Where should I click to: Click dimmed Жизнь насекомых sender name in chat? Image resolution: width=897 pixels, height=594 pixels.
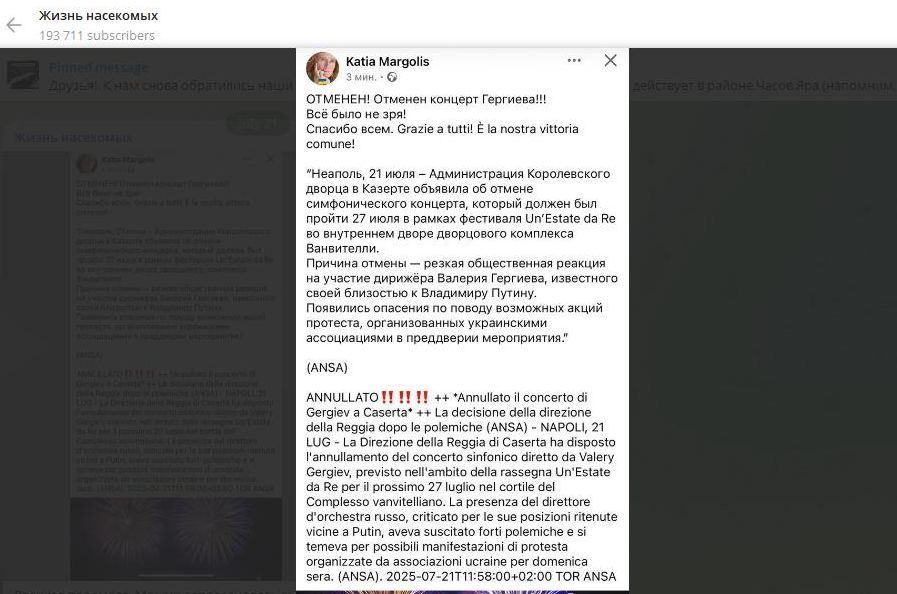(73, 138)
